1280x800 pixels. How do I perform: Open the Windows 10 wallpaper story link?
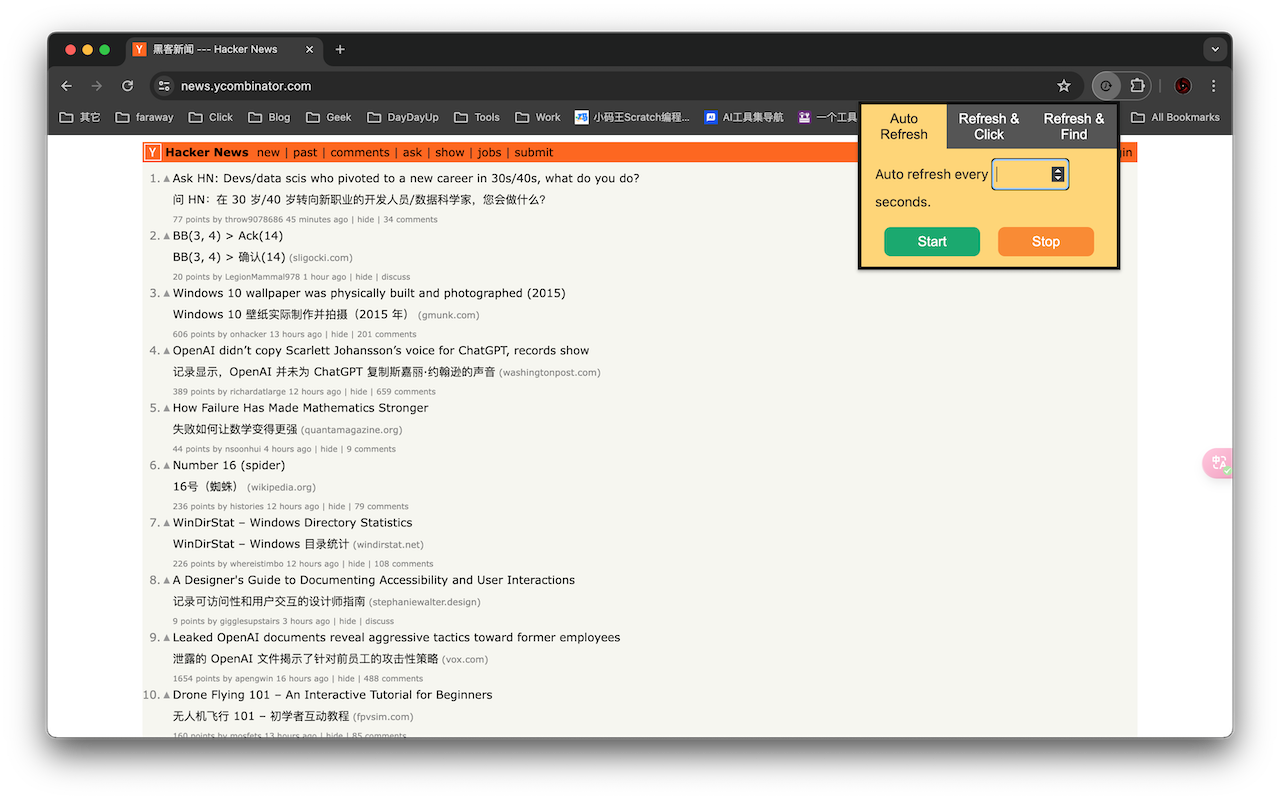[x=369, y=293]
